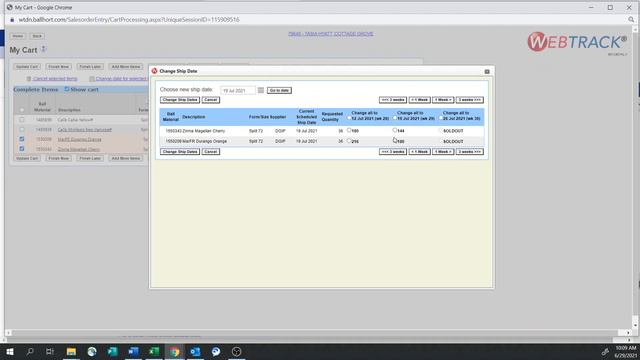Click lower Cancel button in dialog
Screen dimensions: 640x360
[211, 152]
